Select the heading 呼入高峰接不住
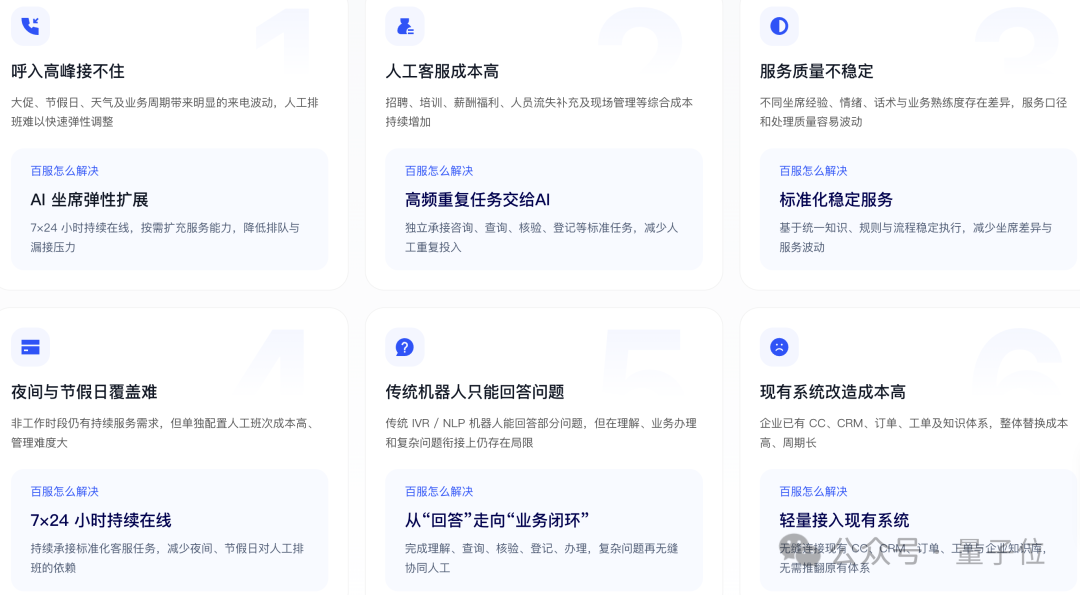1080x595 pixels. coord(68,72)
